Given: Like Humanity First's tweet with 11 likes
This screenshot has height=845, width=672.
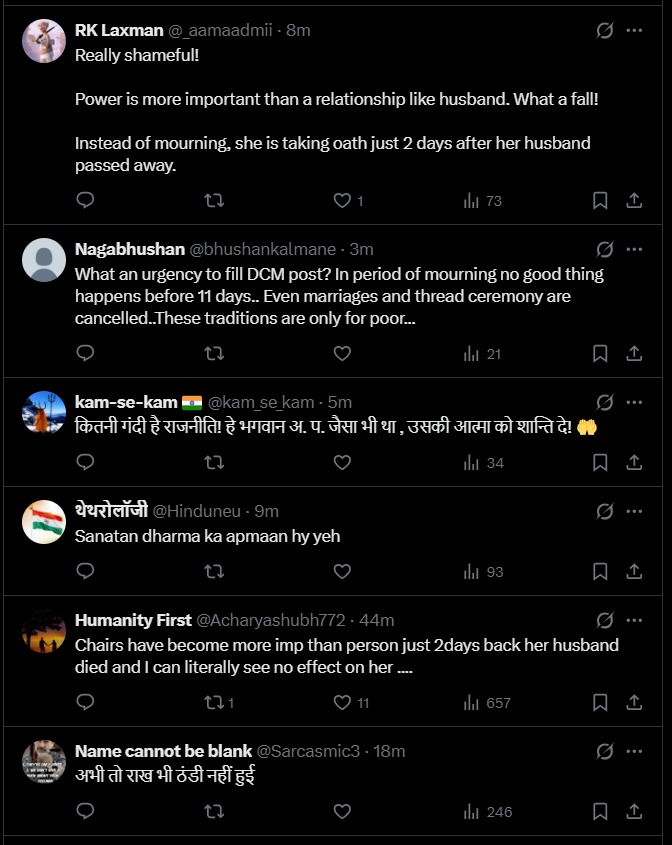Looking at the screenshot, I should pyautogui.click(x=342, y=703).
